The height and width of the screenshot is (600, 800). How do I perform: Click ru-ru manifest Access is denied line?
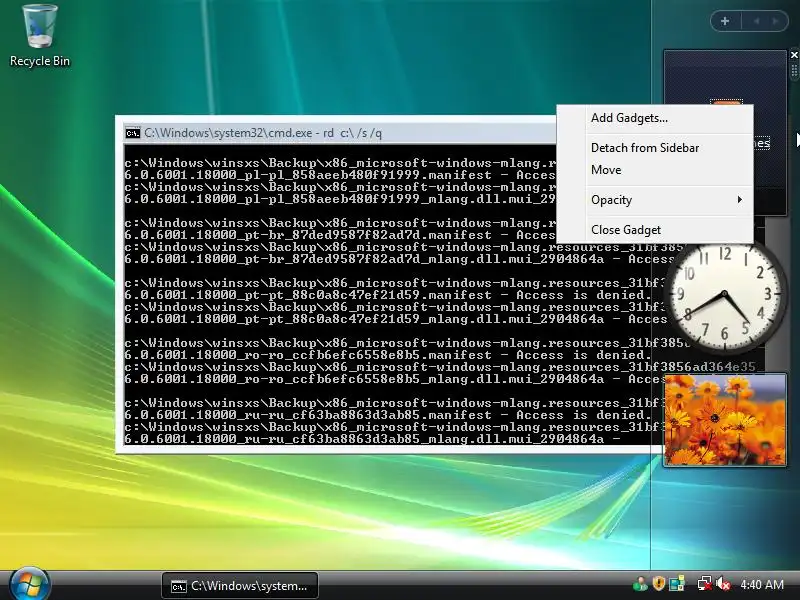pos(387,415)
